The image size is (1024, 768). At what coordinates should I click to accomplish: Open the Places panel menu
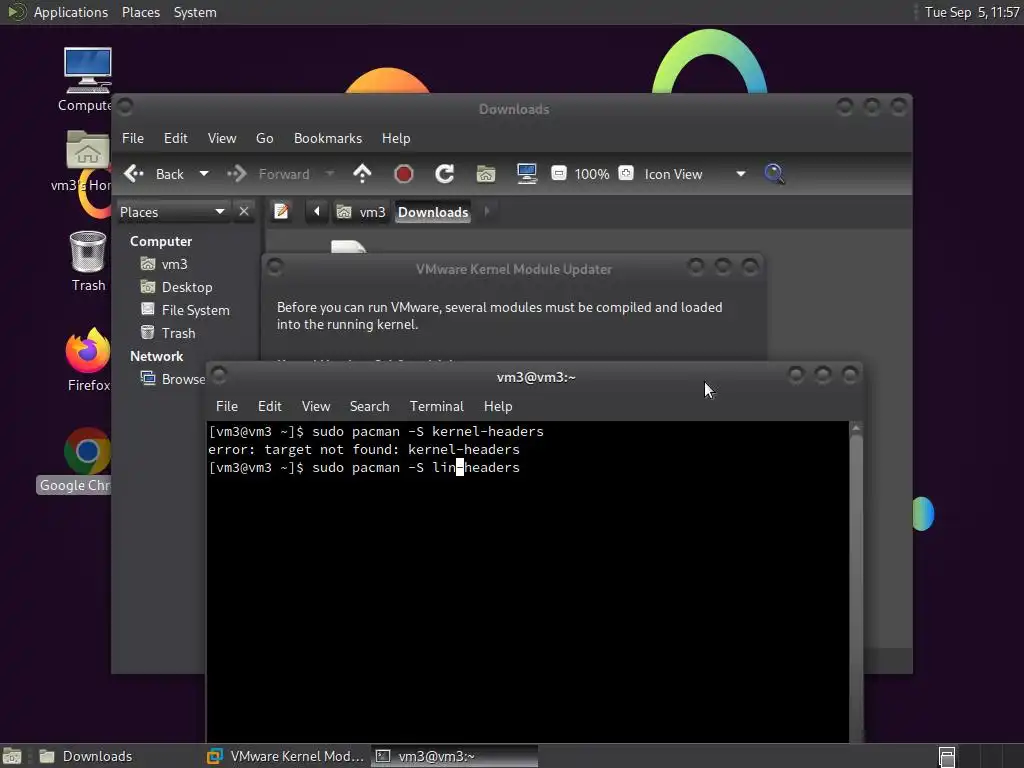141,12
